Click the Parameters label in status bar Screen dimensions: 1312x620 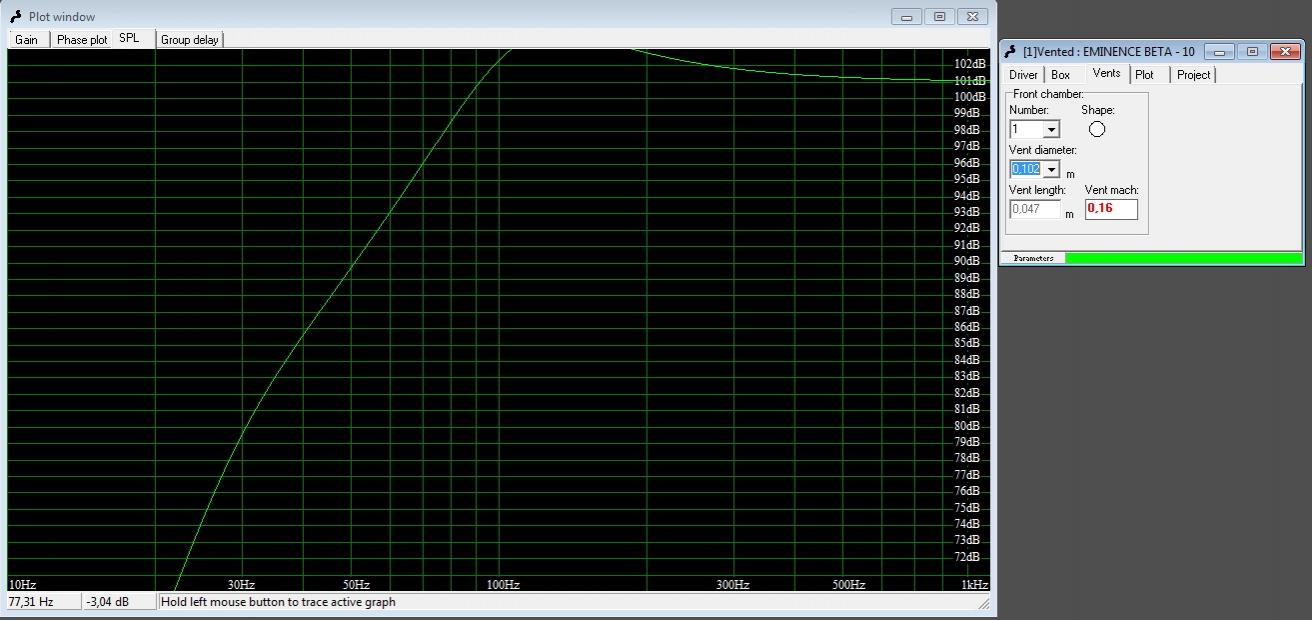(x=1033, y=258)
